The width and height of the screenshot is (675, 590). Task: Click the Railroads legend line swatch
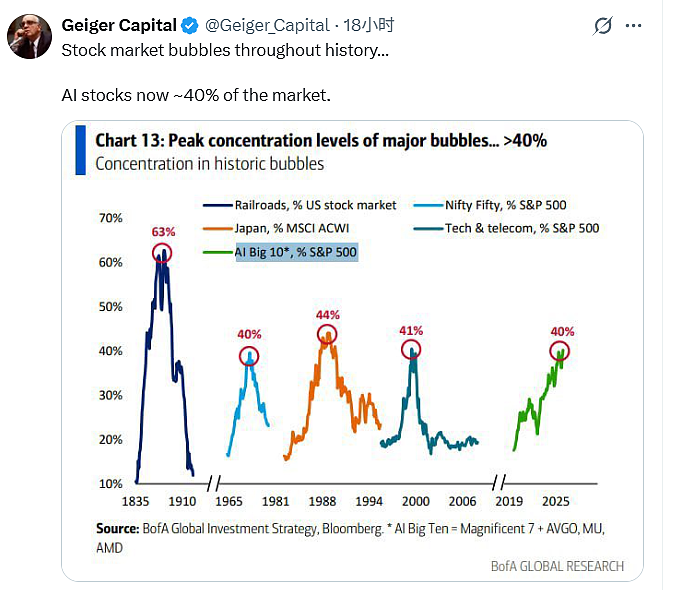(x=218, y=206)
